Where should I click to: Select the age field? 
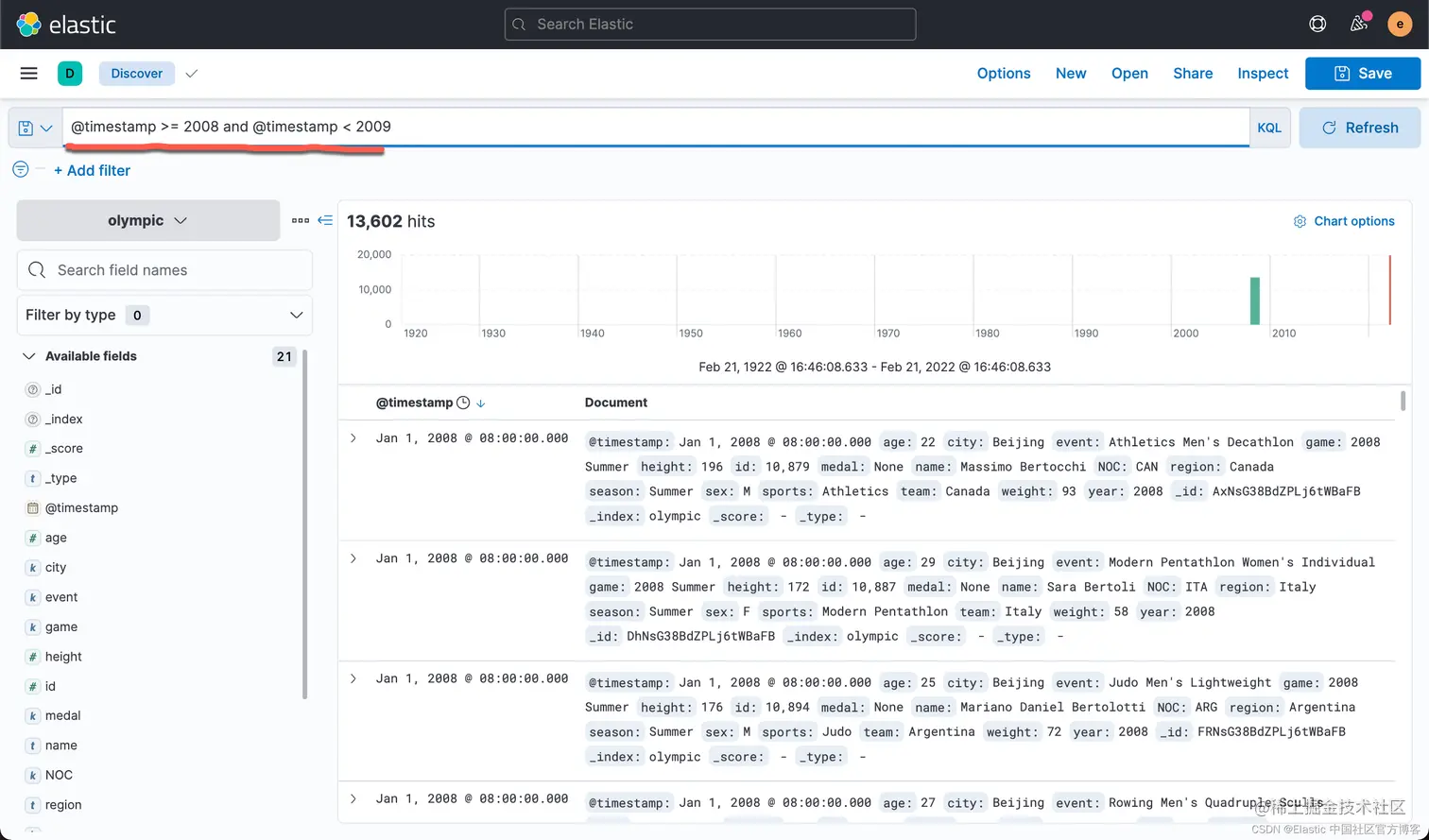[x=56, y=538]
